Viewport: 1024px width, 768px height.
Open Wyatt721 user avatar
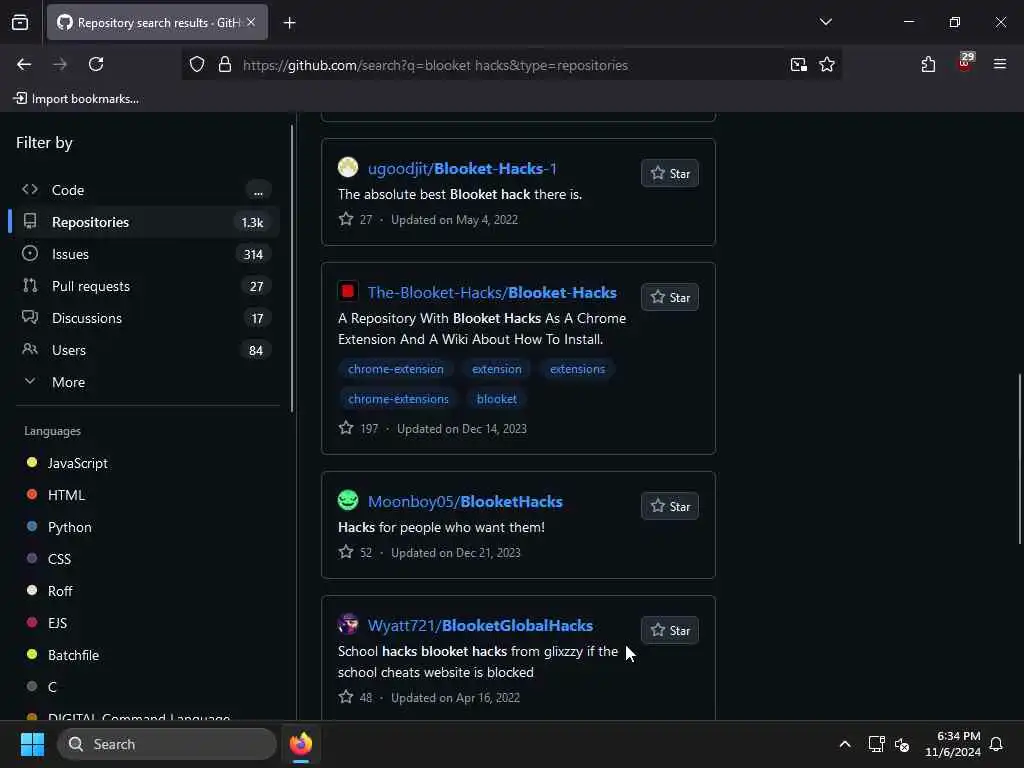point(348,624)
